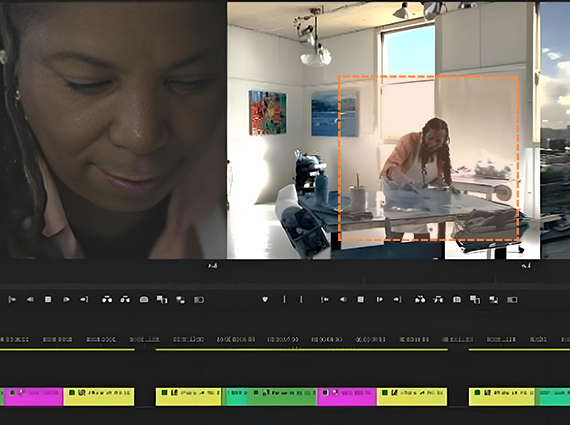Image resolution: width=570 pixels, height=425 pixels.
Task: Click first binocular-style icon under right viewer
Action: click(x=420, y=299)
